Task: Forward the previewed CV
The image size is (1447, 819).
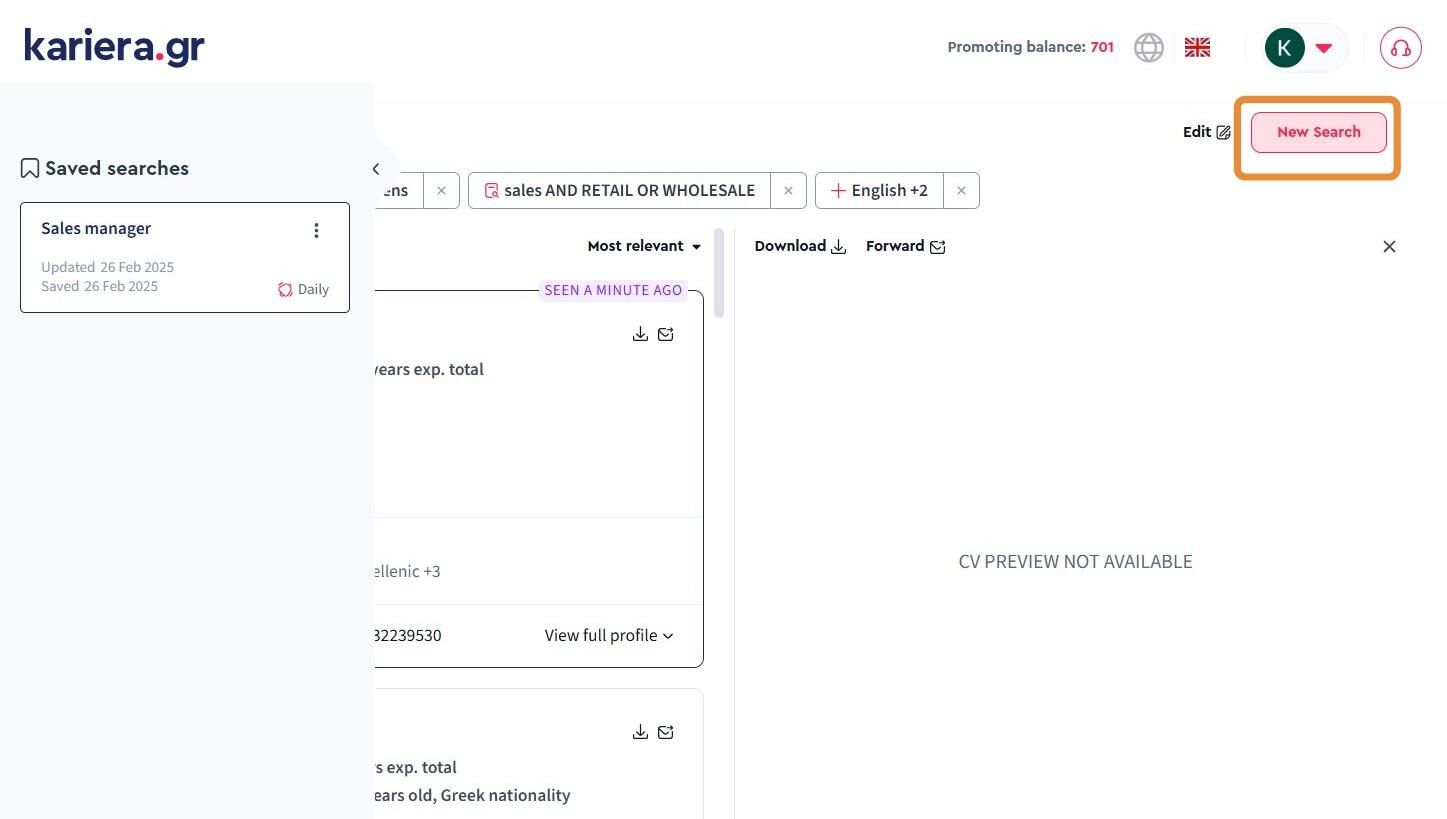Action: [905, 246]
